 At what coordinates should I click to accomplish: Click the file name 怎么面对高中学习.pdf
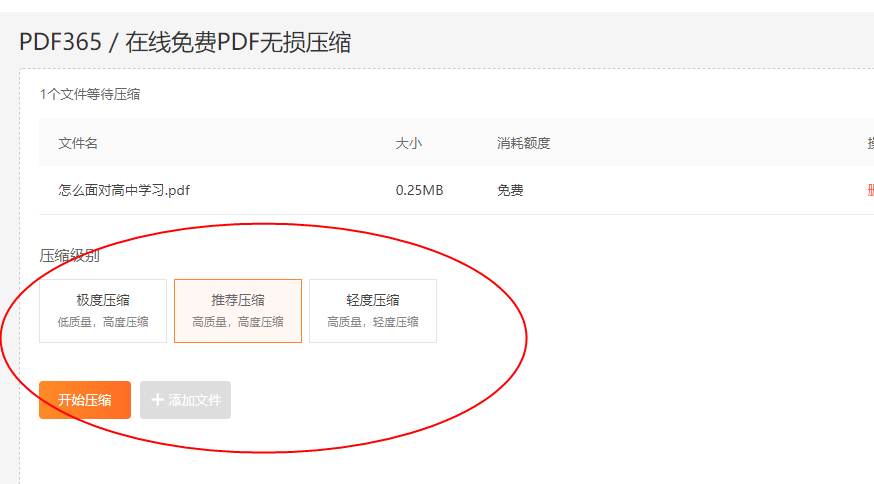tap(124, 190)
